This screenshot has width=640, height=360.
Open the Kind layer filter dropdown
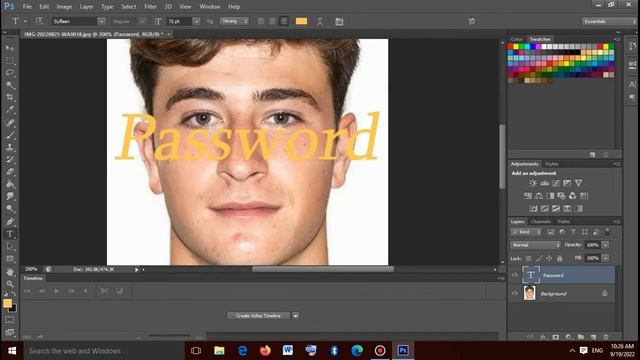click(526, 232)
